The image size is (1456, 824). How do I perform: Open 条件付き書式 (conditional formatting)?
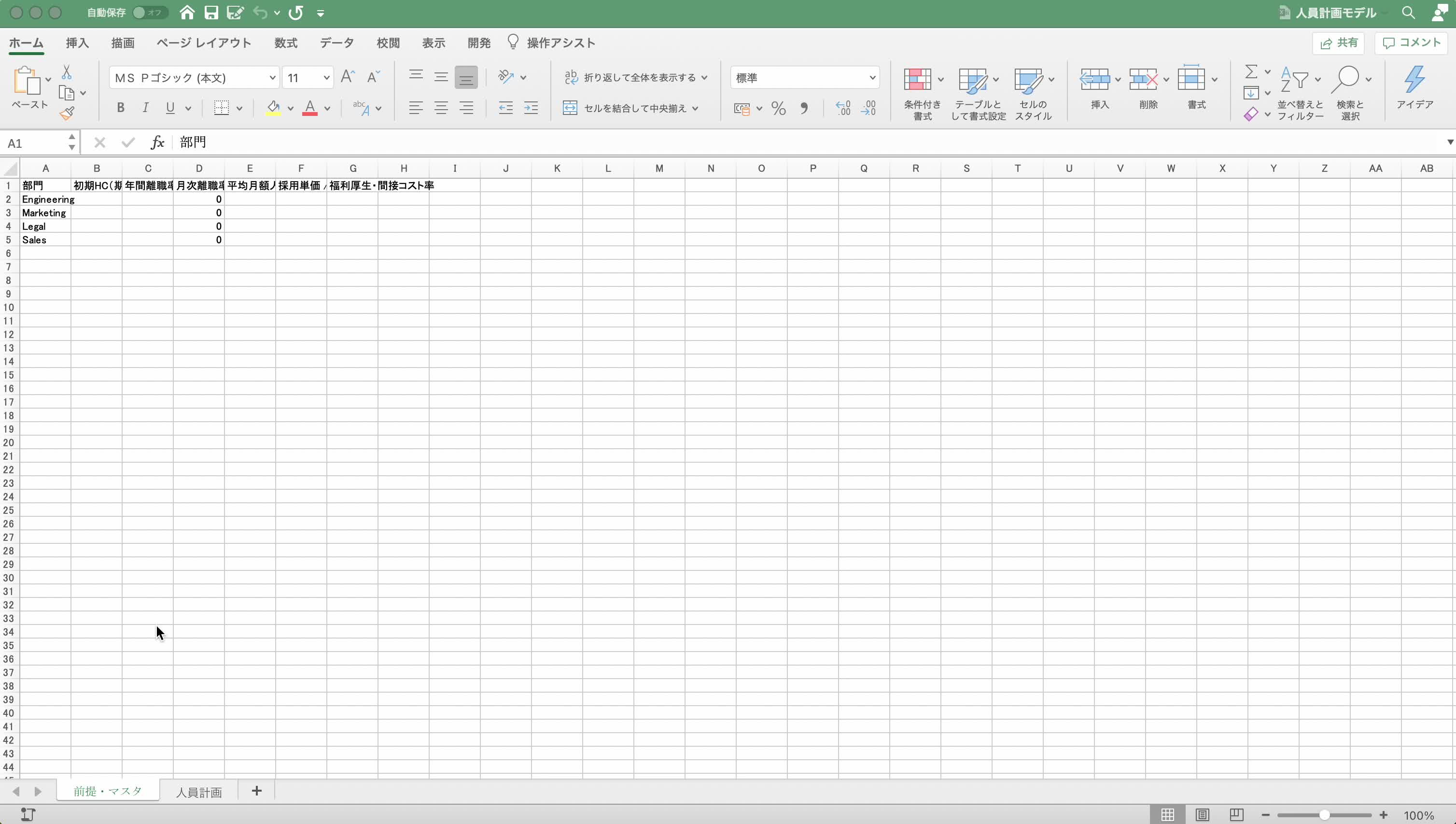pyautogui.click(x=922, y=92)
